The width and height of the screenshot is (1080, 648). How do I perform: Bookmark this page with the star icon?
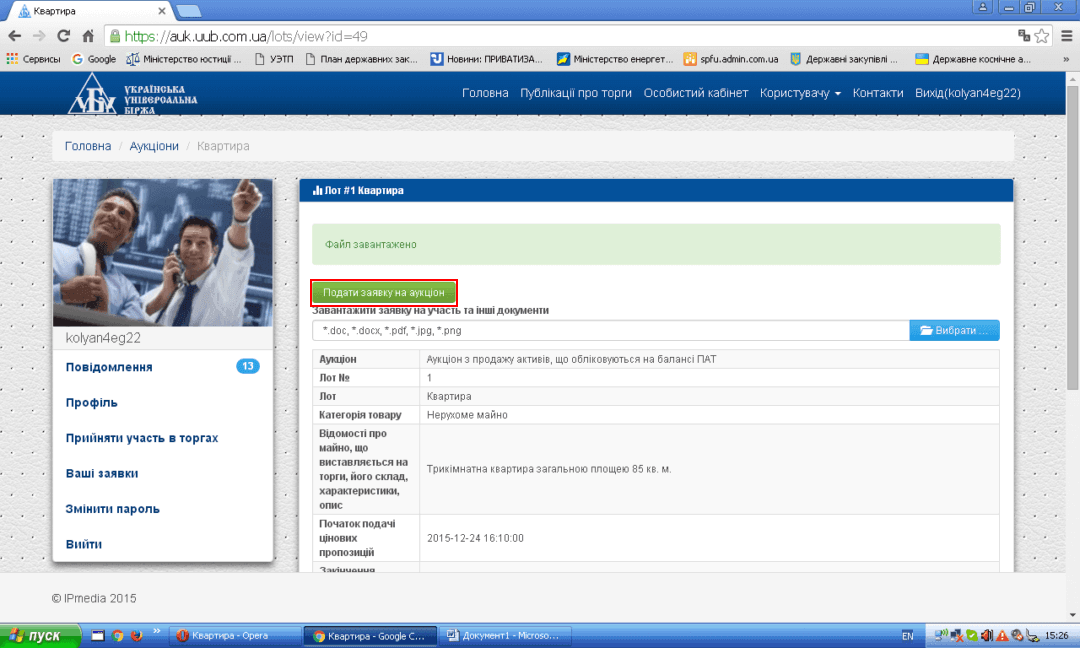click(1042, 35)
